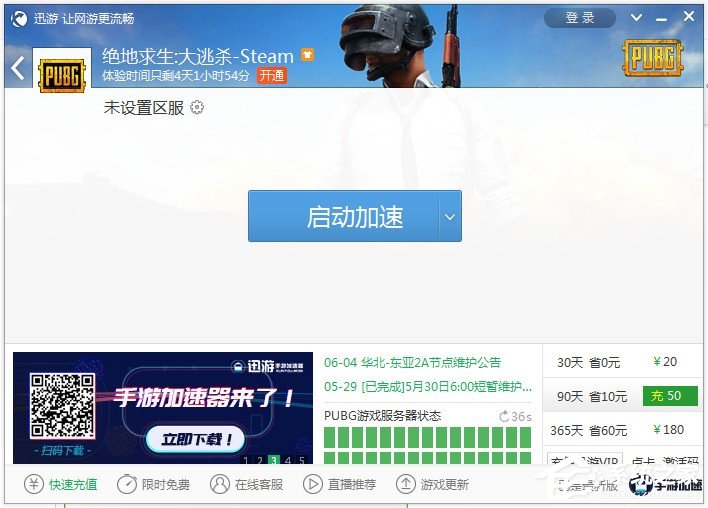Click the QR code in the ad banner
This screenshot has width=708, height=508.
[62, 406]
